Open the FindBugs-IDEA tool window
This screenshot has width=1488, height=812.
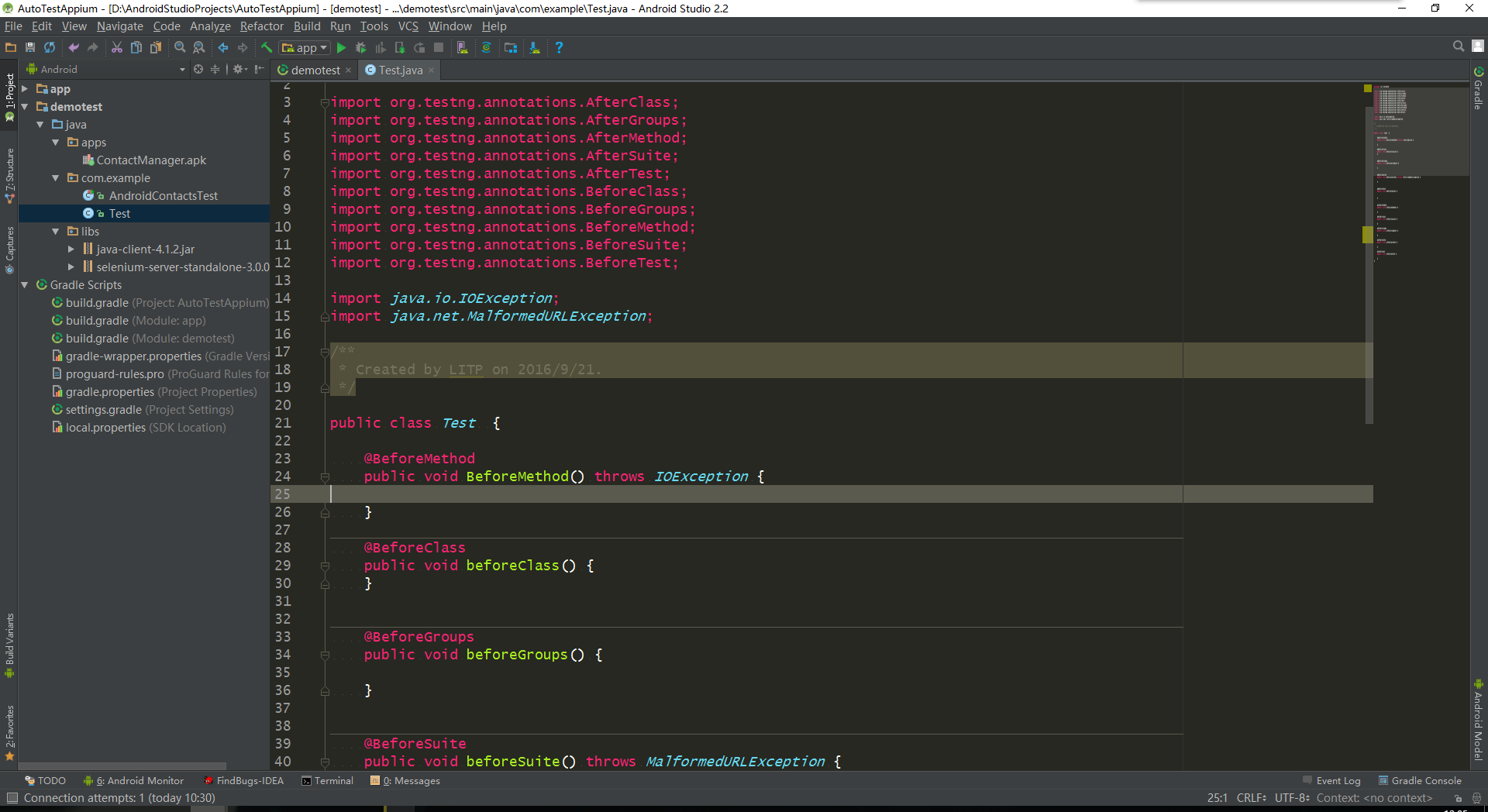[x=243, y=781]
